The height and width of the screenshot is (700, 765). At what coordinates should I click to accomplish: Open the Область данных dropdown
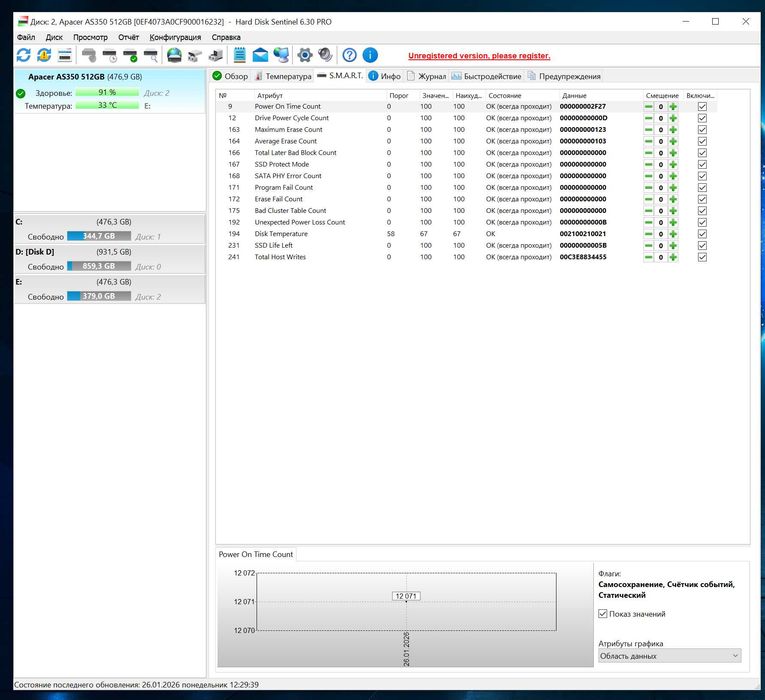[670, 656]
